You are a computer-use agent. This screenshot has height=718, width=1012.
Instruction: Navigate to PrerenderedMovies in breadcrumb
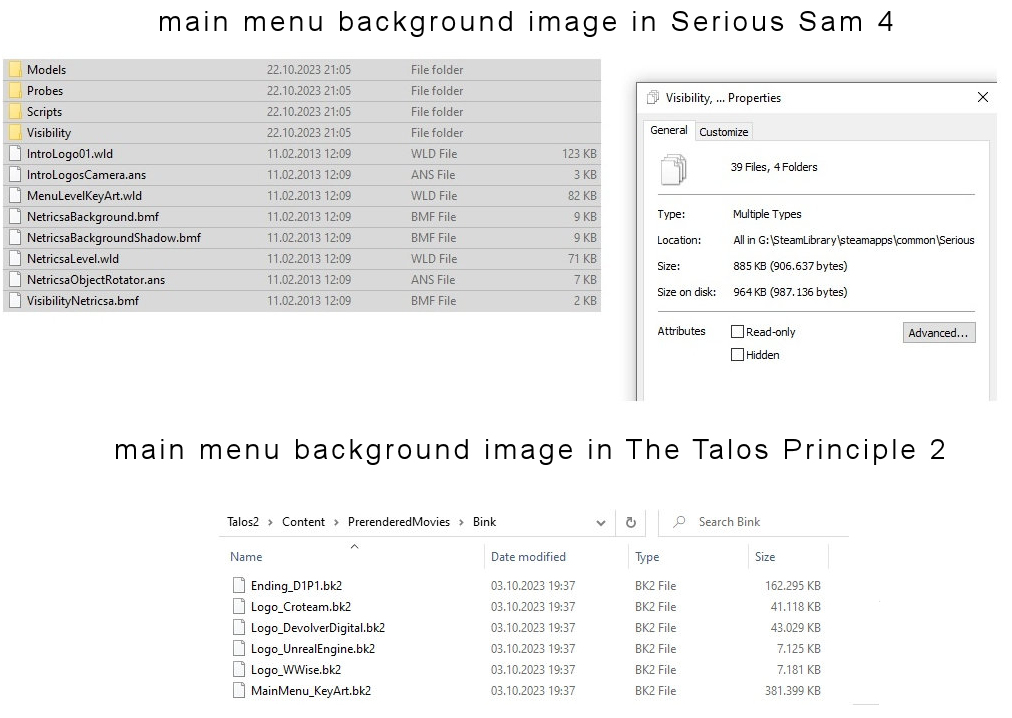coord(399,522)
